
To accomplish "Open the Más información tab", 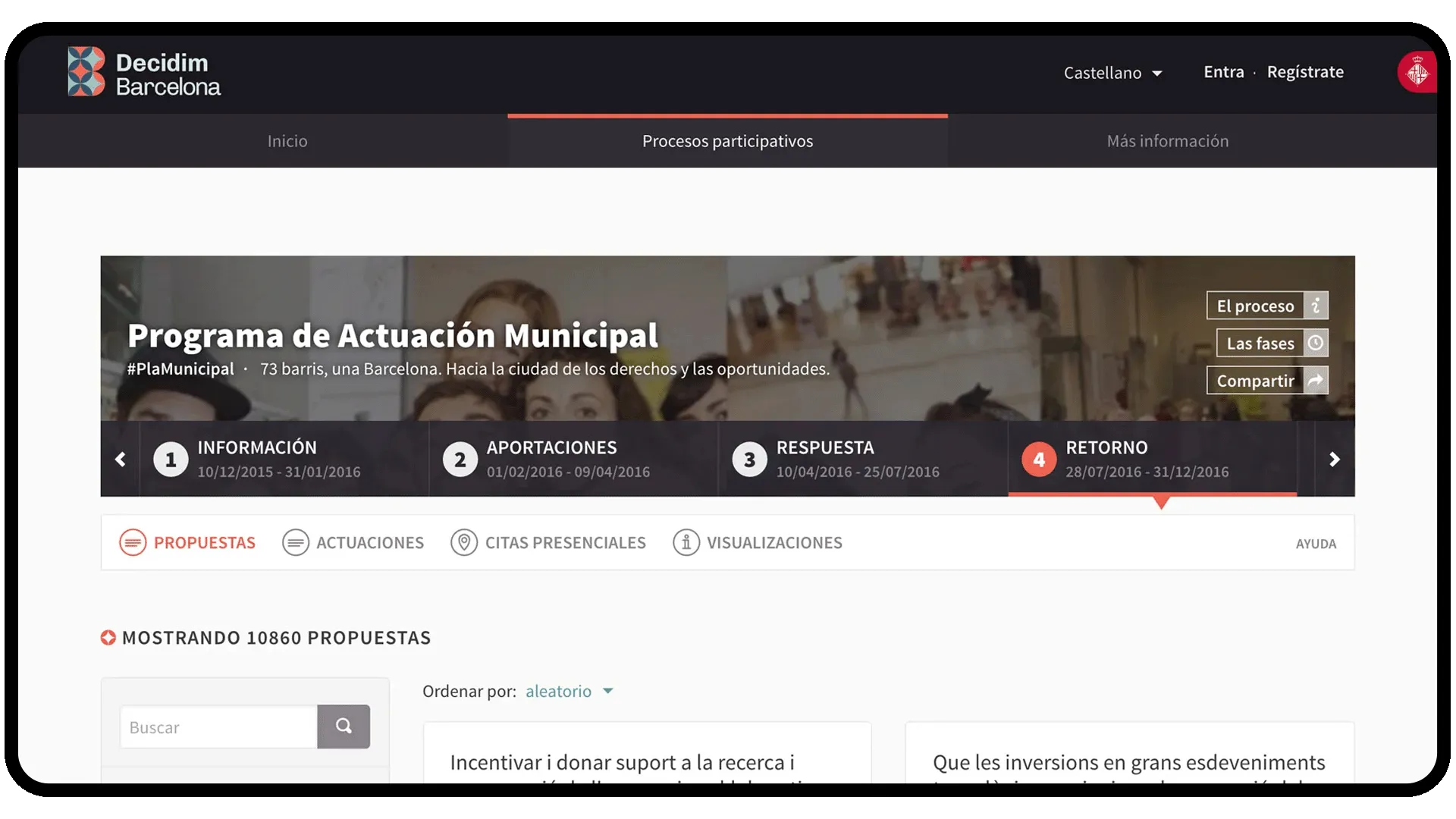I will tap(1167, 141).
